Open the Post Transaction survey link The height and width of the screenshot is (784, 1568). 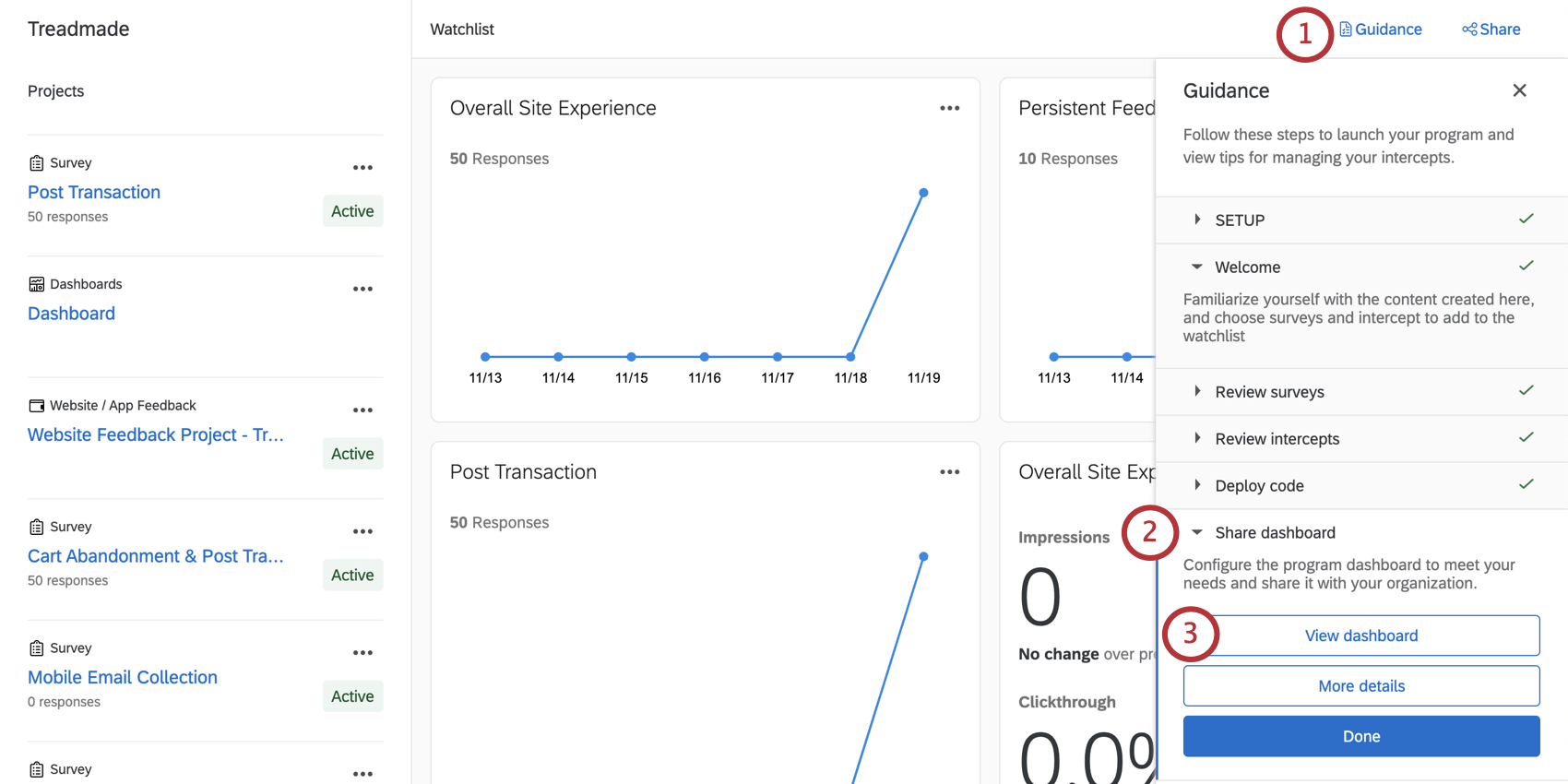[x=94, y=192]
